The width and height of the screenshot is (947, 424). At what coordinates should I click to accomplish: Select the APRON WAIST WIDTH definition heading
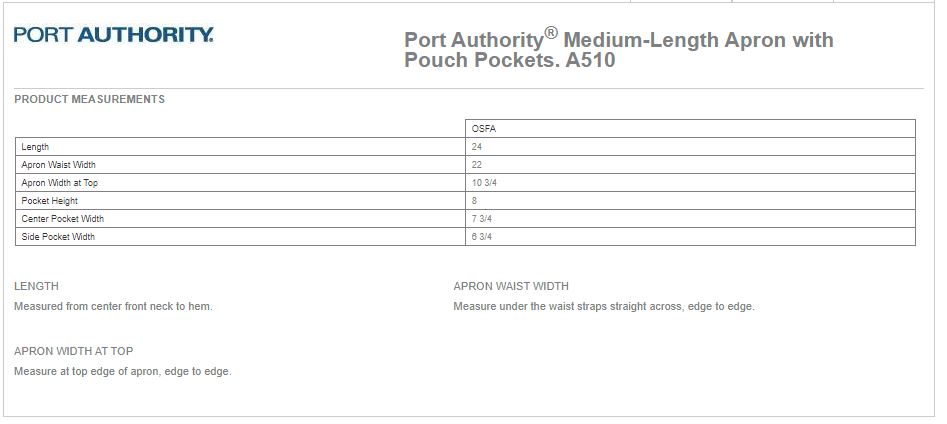(x=510, y=286)
